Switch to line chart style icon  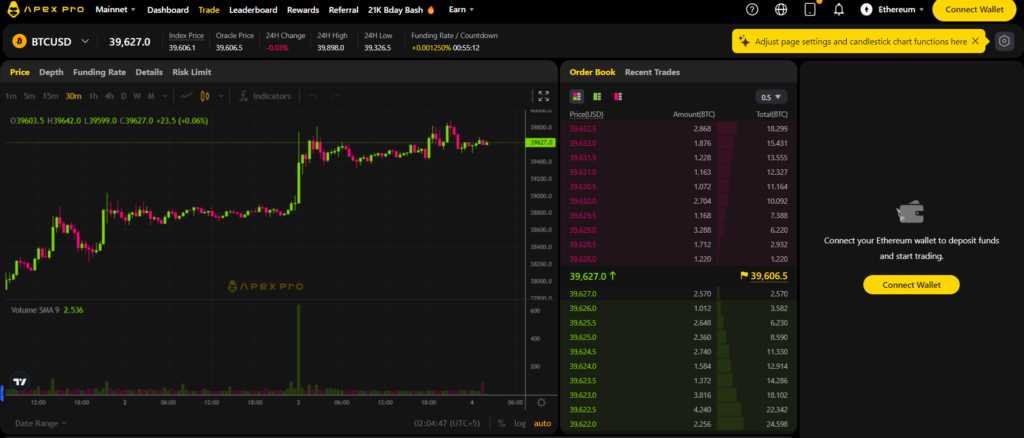point(187,96)
